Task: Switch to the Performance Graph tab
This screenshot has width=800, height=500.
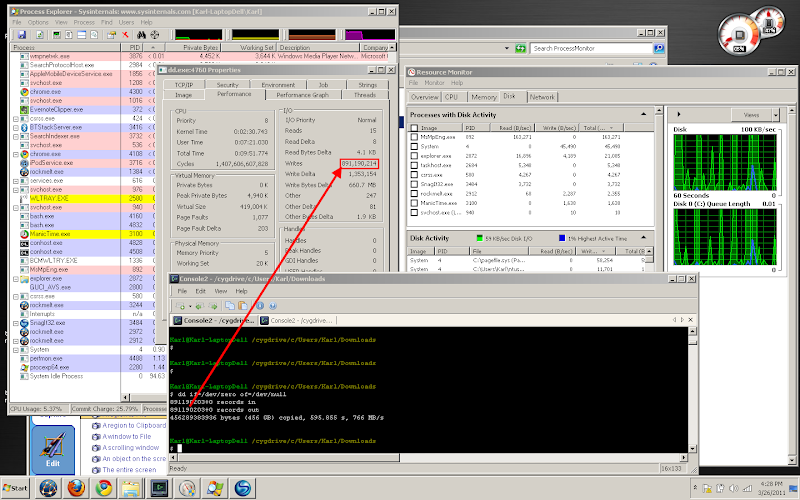Action: [302, 95]
